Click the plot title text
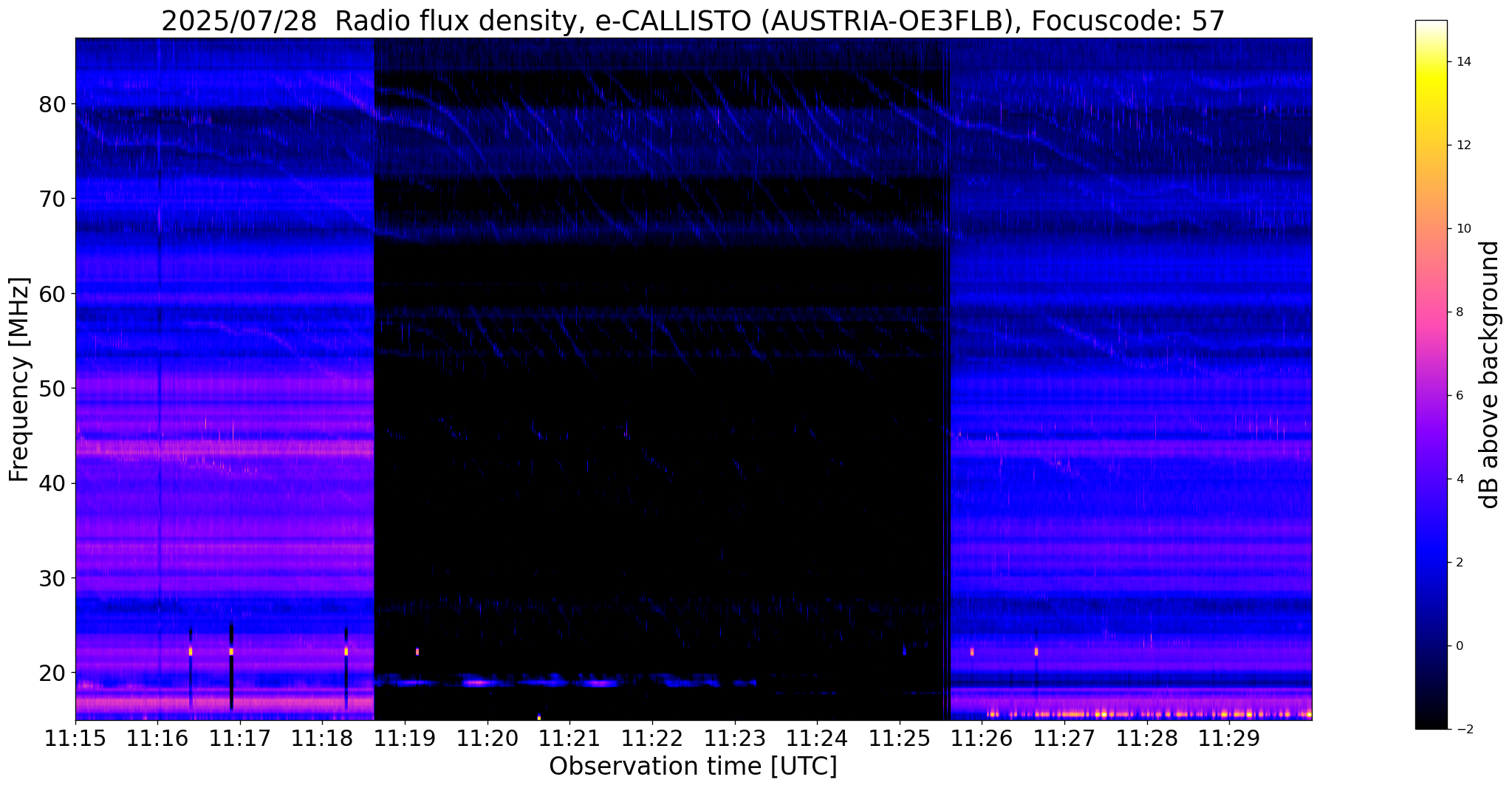The height and width of the screenshot is (788, 1512). point(693,21)
